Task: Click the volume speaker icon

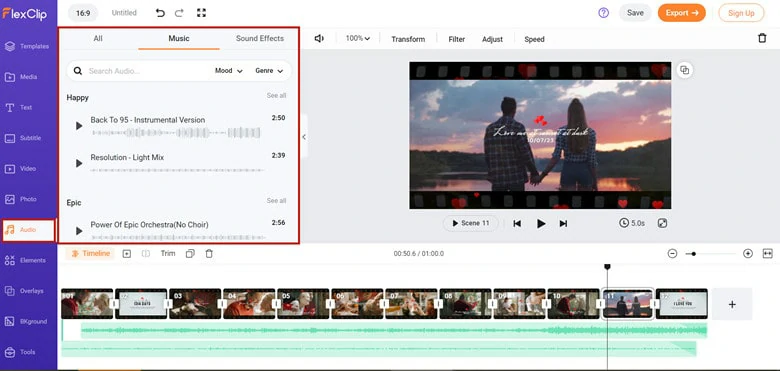Action: click(319, 39)
